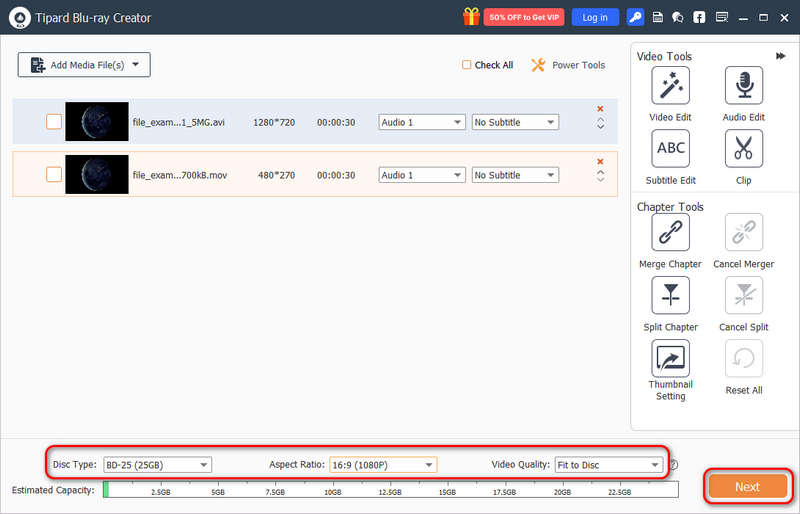Click the Log in button
Image resolution: width=800 pixels, height=514 pixels.
point(595,17)
